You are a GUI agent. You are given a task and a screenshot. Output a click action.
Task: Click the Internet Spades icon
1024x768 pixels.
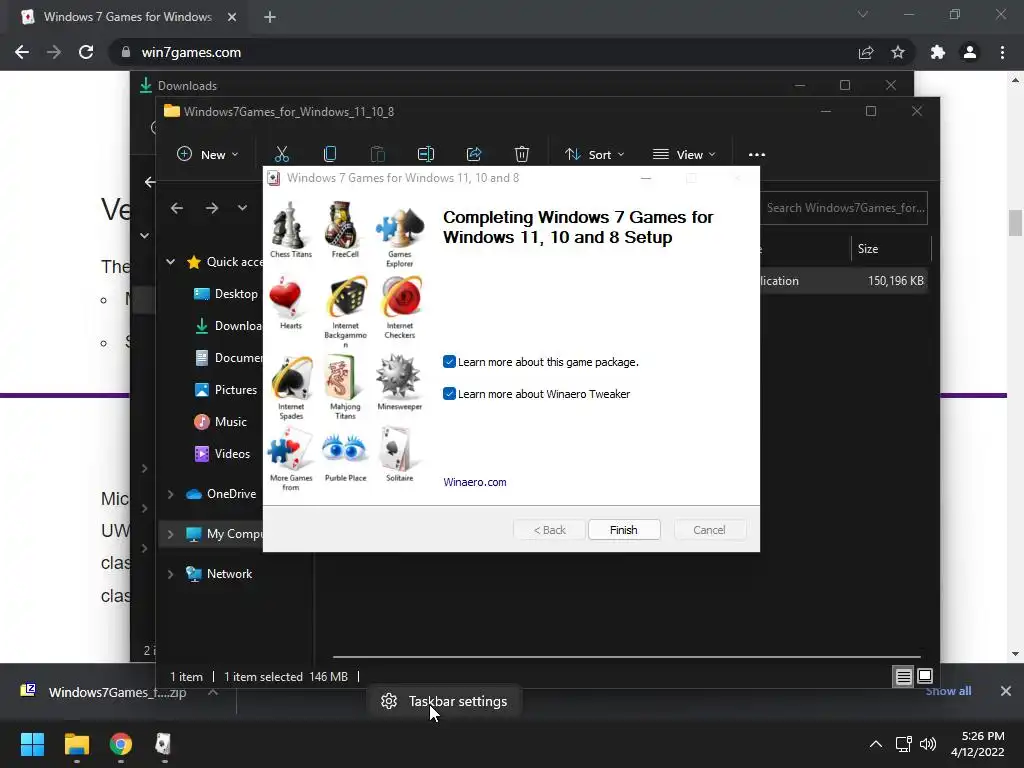(291, 377)
